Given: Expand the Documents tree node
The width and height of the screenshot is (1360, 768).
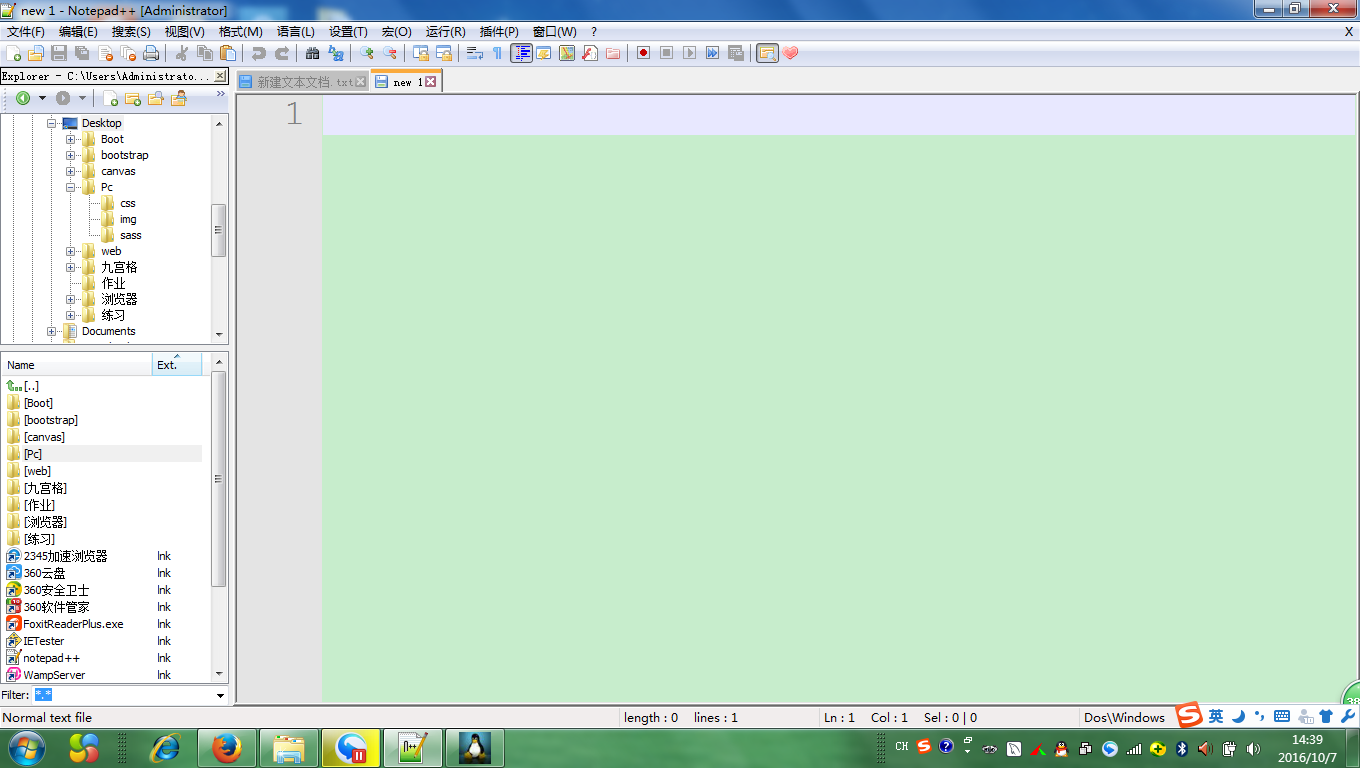Looking at the screenshot, I should point(52,331).
